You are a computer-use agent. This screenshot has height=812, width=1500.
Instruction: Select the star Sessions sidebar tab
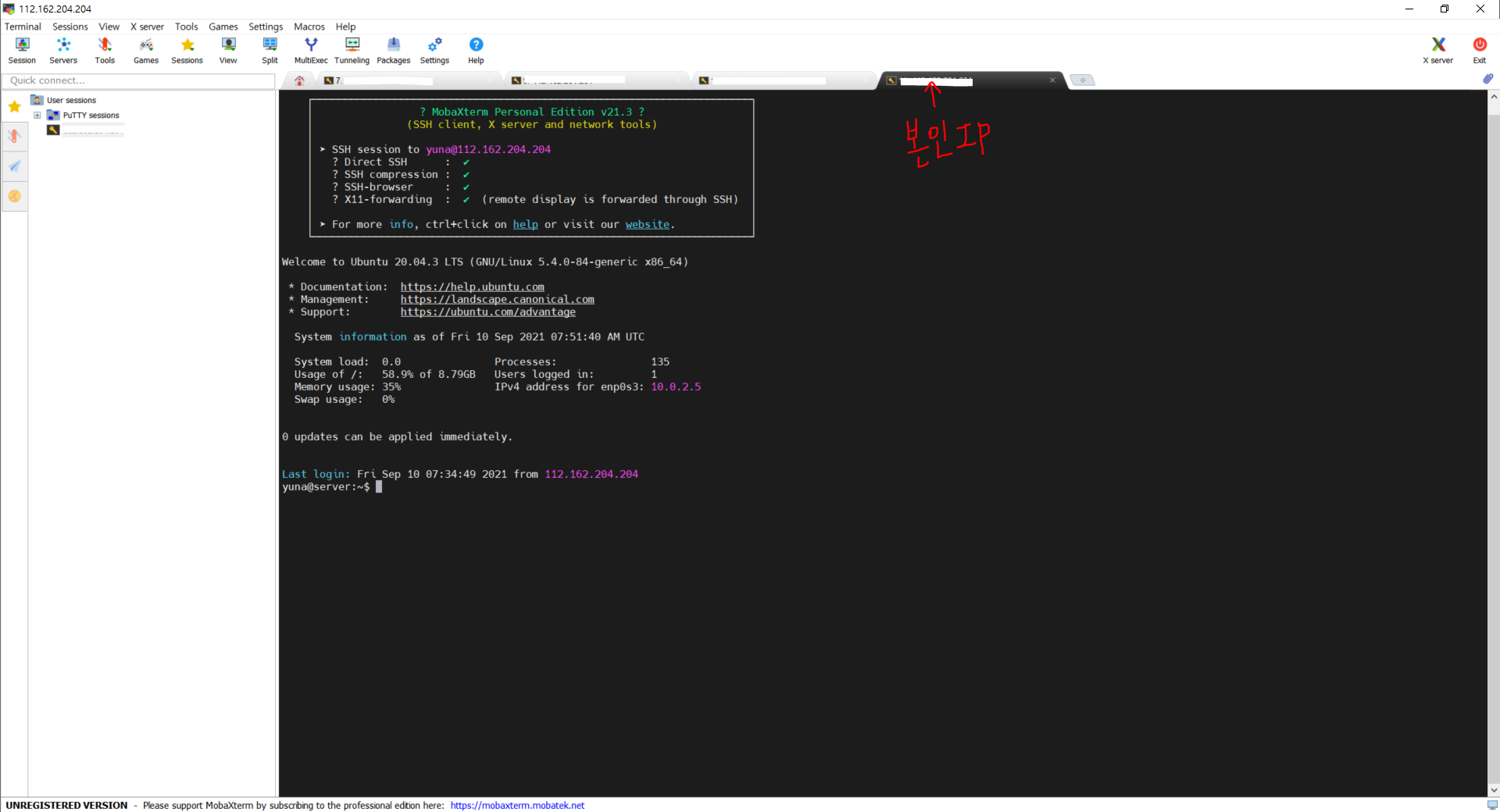coord(14,106)
